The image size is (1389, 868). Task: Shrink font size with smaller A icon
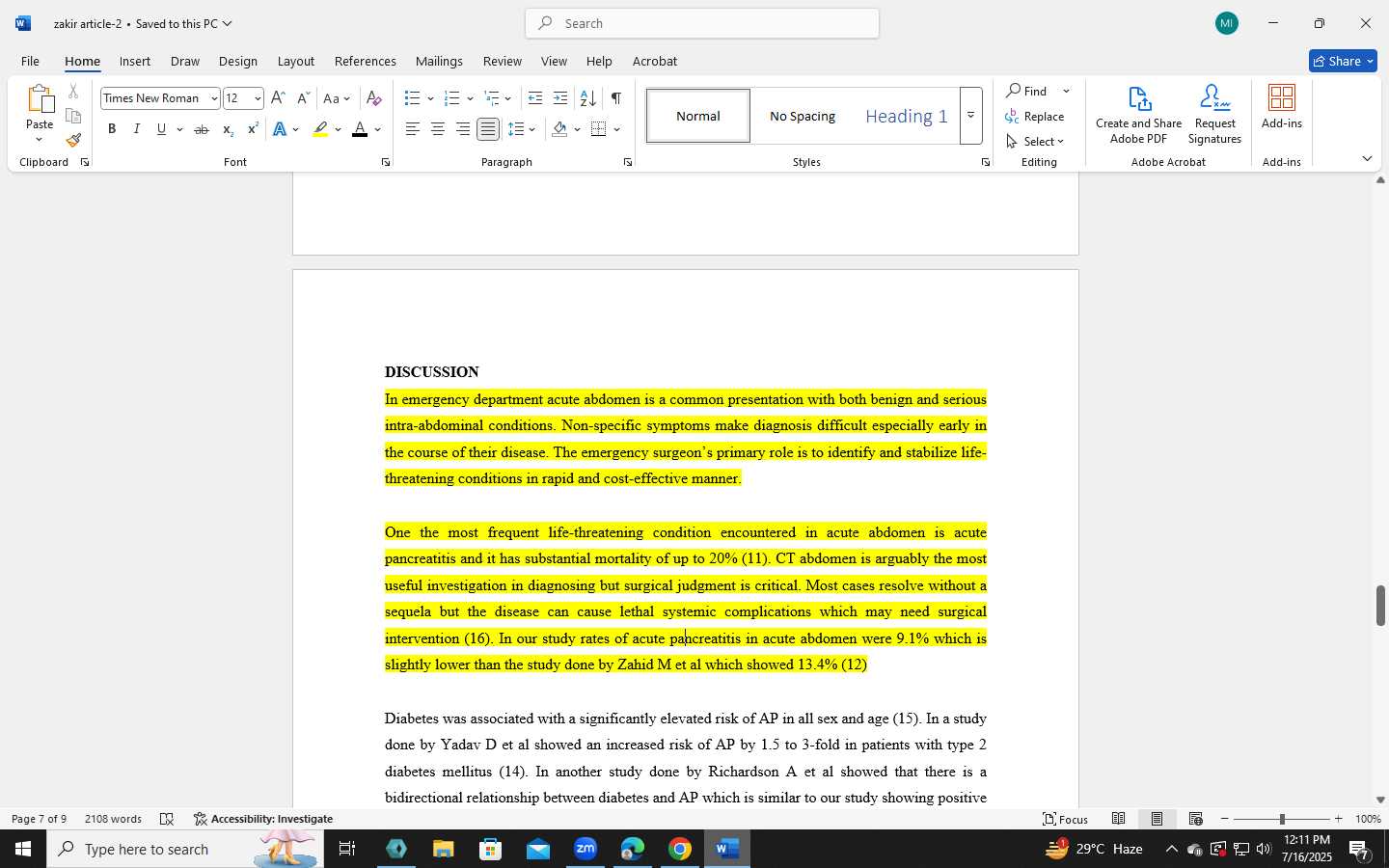click(302, 98)
